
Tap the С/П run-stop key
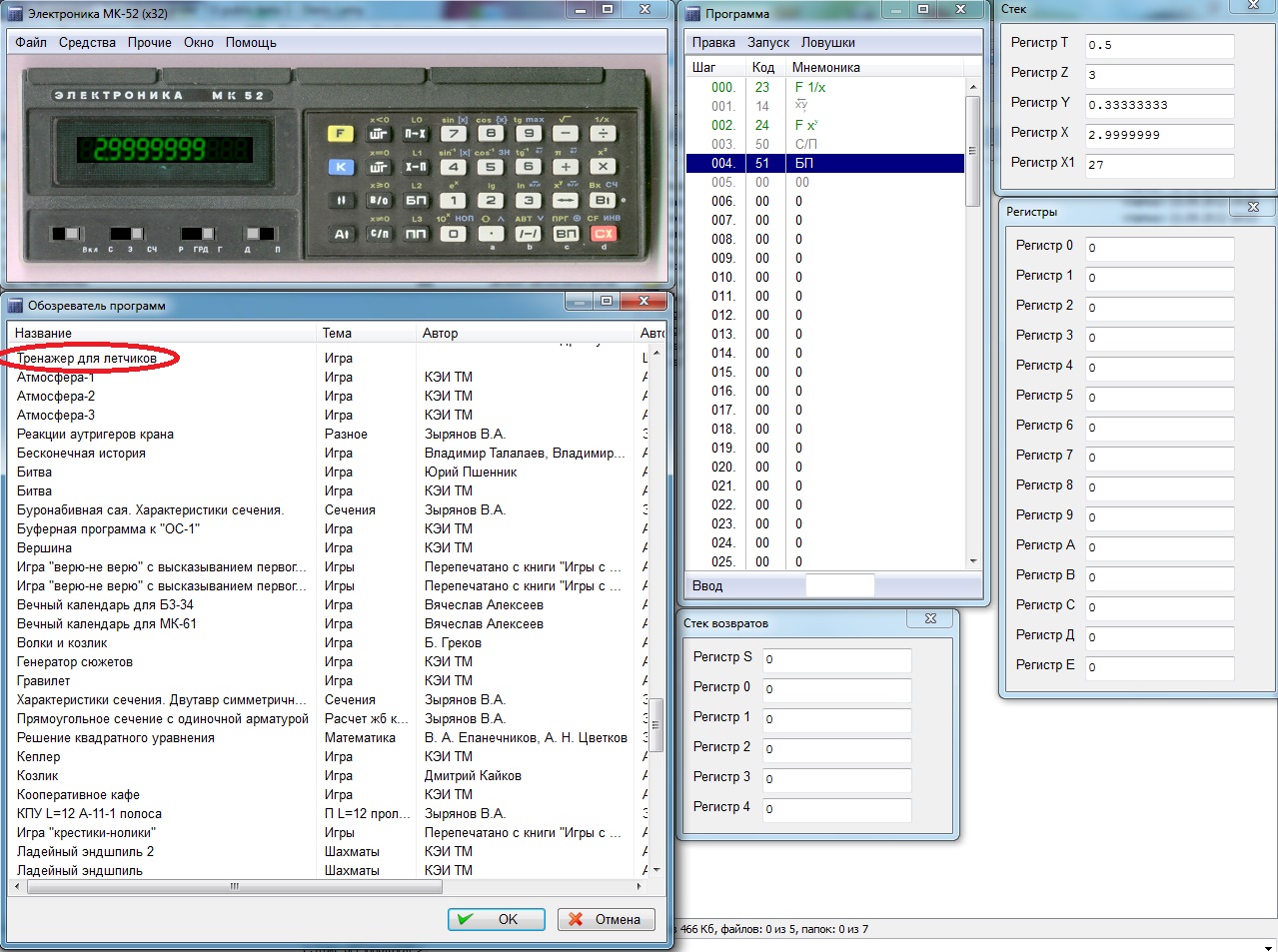(379, 234)
